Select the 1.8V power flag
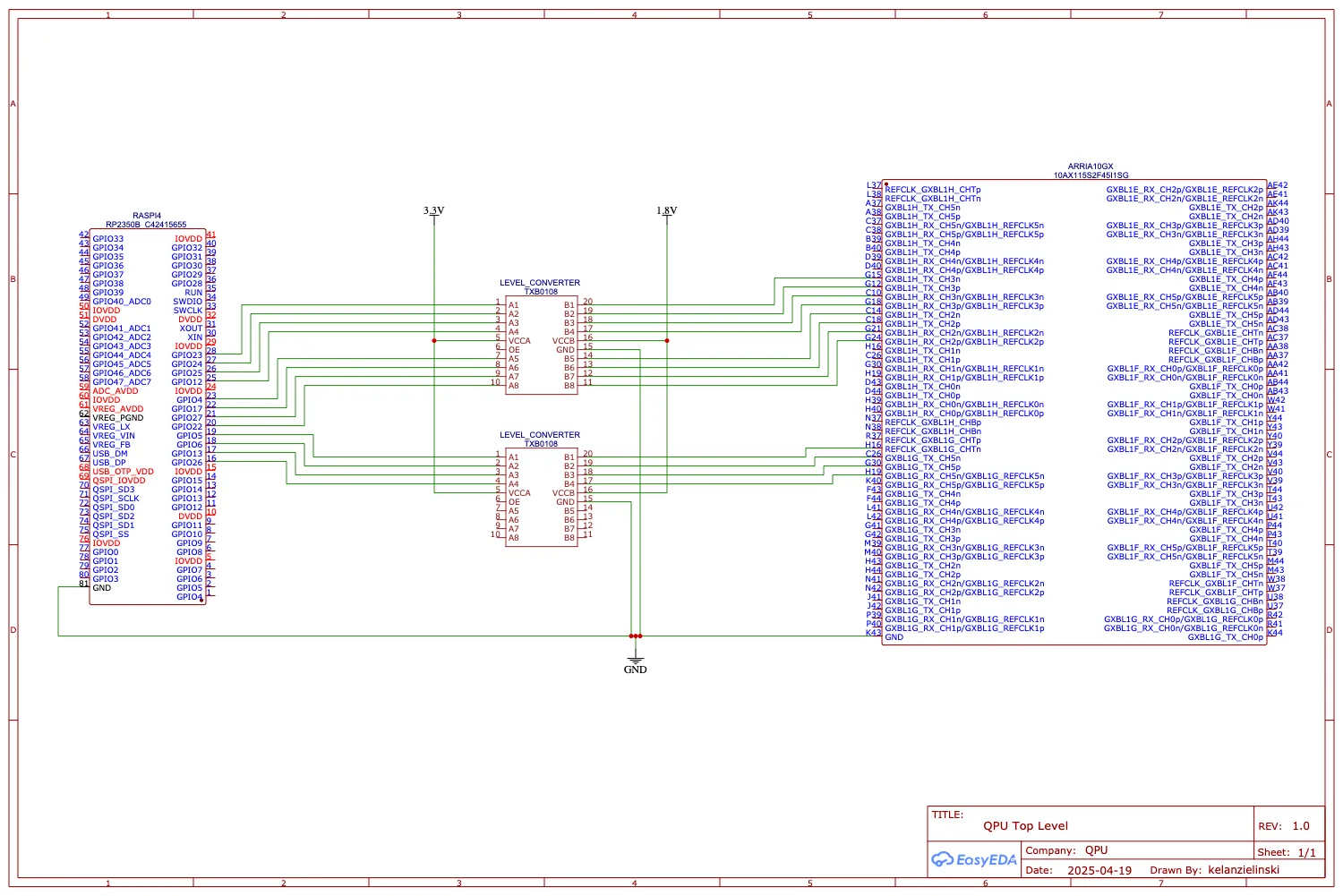Viewport: 1343px width, 896px height. tap(666, 212)
